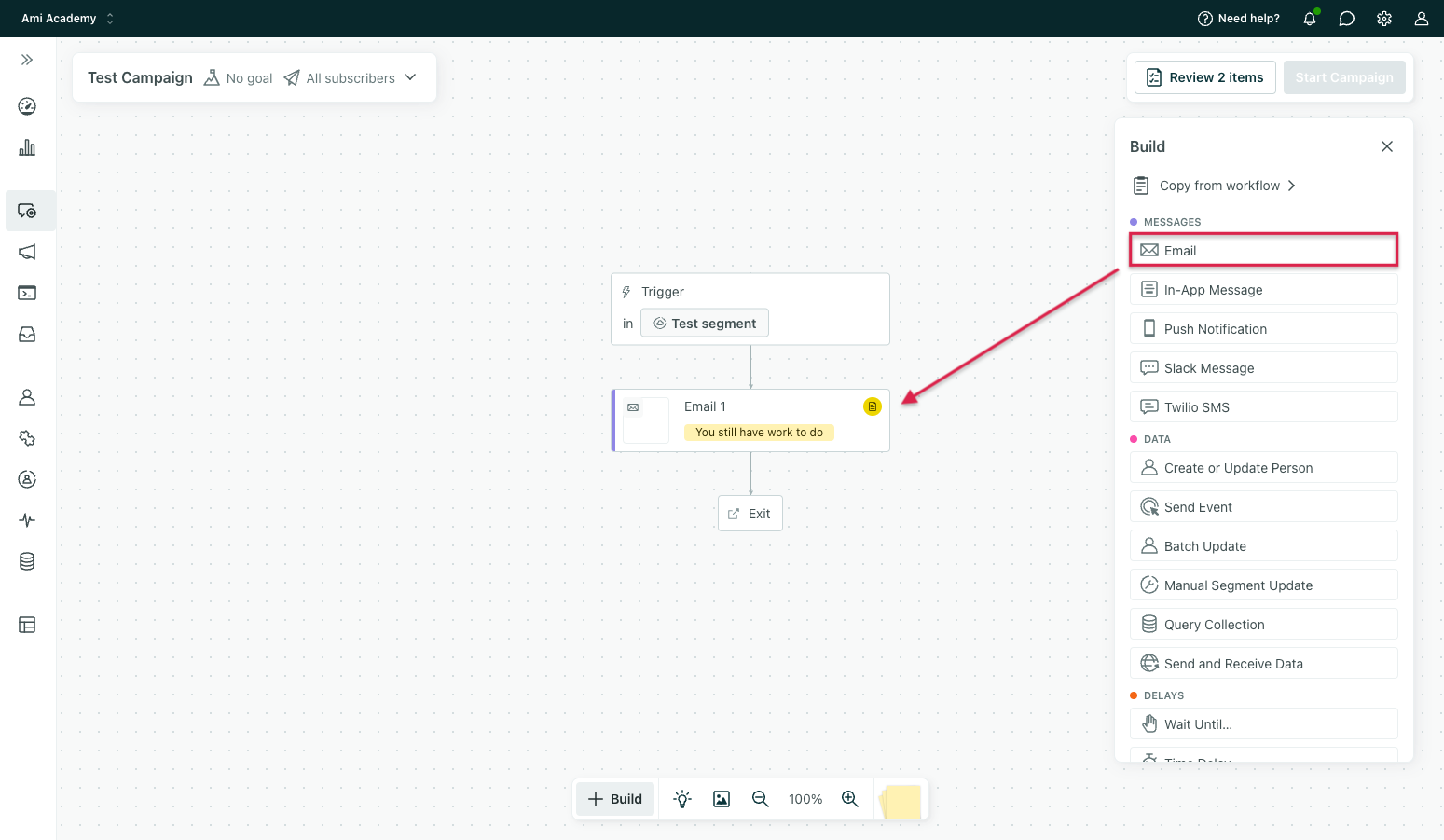The width and height of the screenshot is (1444, 840).
Task: Open the chat bubble icon in header
Action: 1347,19
